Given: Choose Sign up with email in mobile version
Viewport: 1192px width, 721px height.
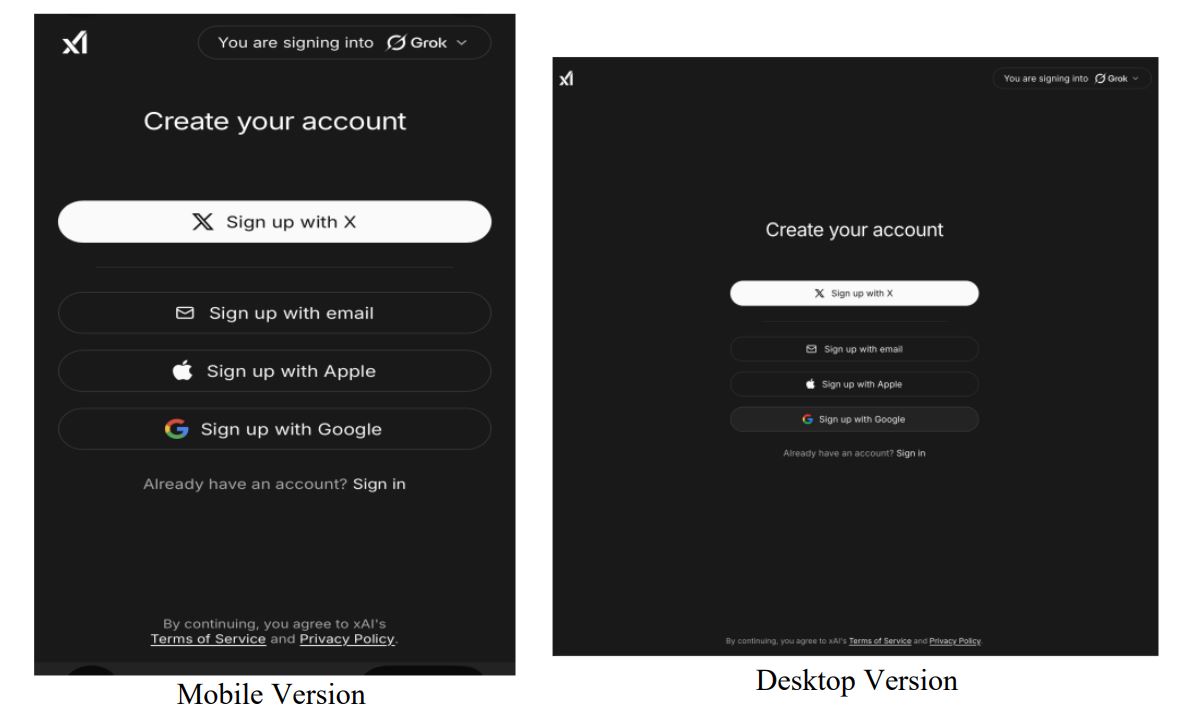Looking at the screenshot, I should (274, 313).
